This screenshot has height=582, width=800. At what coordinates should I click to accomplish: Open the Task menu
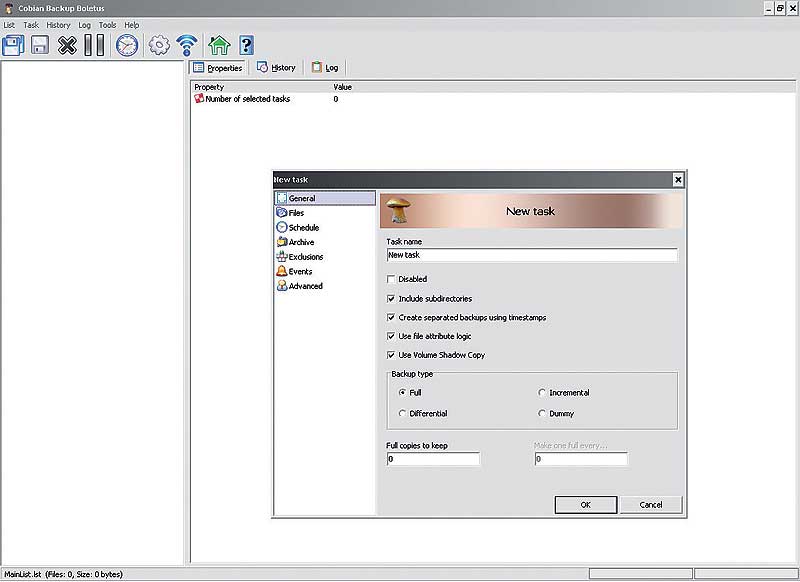coord(31,25)
